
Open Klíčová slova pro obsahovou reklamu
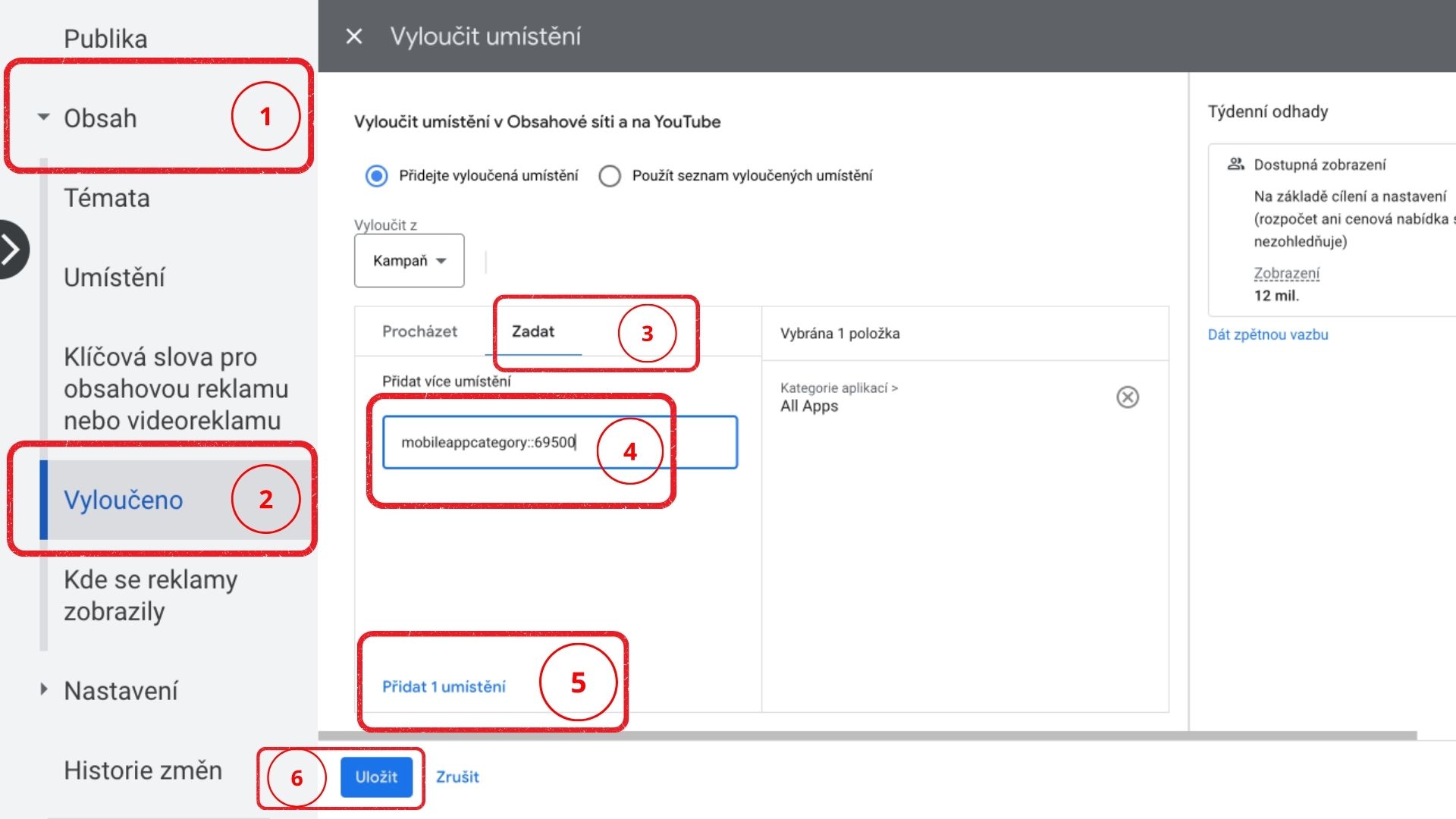[x=176, y=388]
